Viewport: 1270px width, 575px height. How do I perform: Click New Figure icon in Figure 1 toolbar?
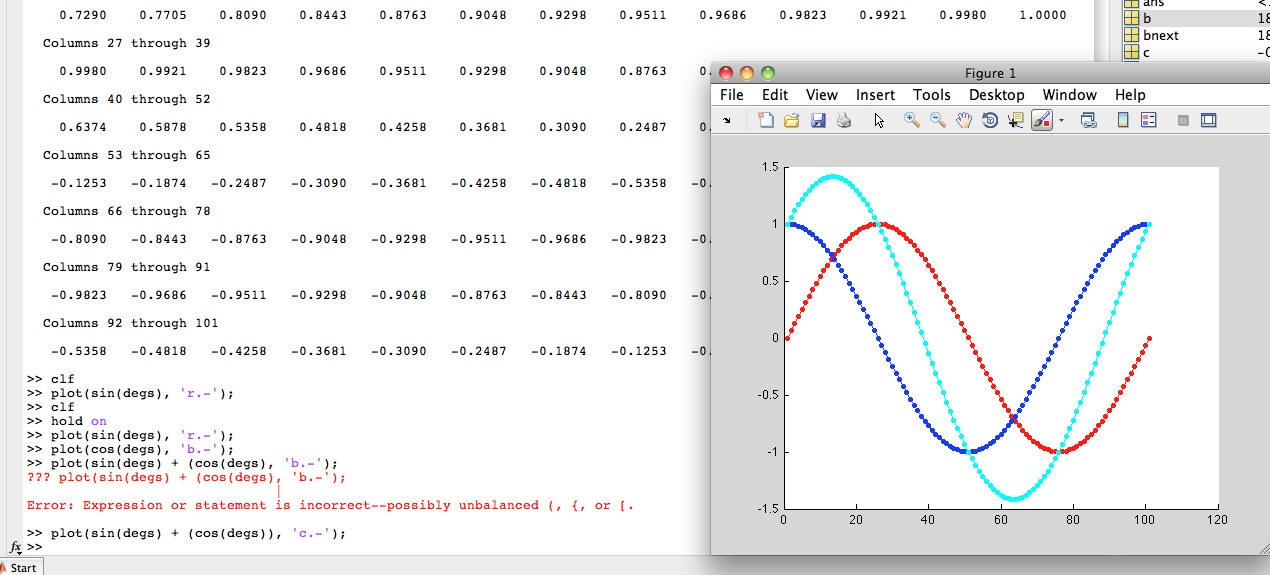pos(766,120)
